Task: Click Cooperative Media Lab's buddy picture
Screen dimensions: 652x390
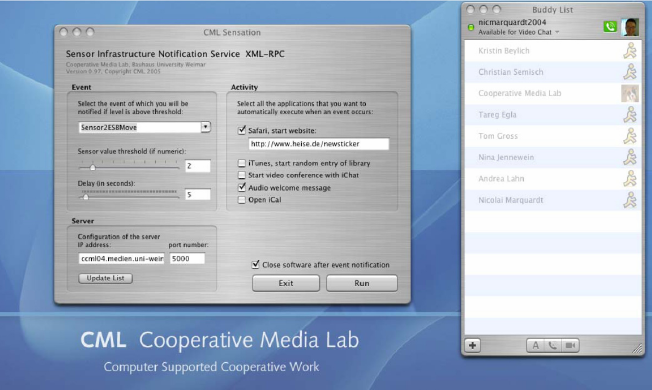Action: [x=630, y=93]
